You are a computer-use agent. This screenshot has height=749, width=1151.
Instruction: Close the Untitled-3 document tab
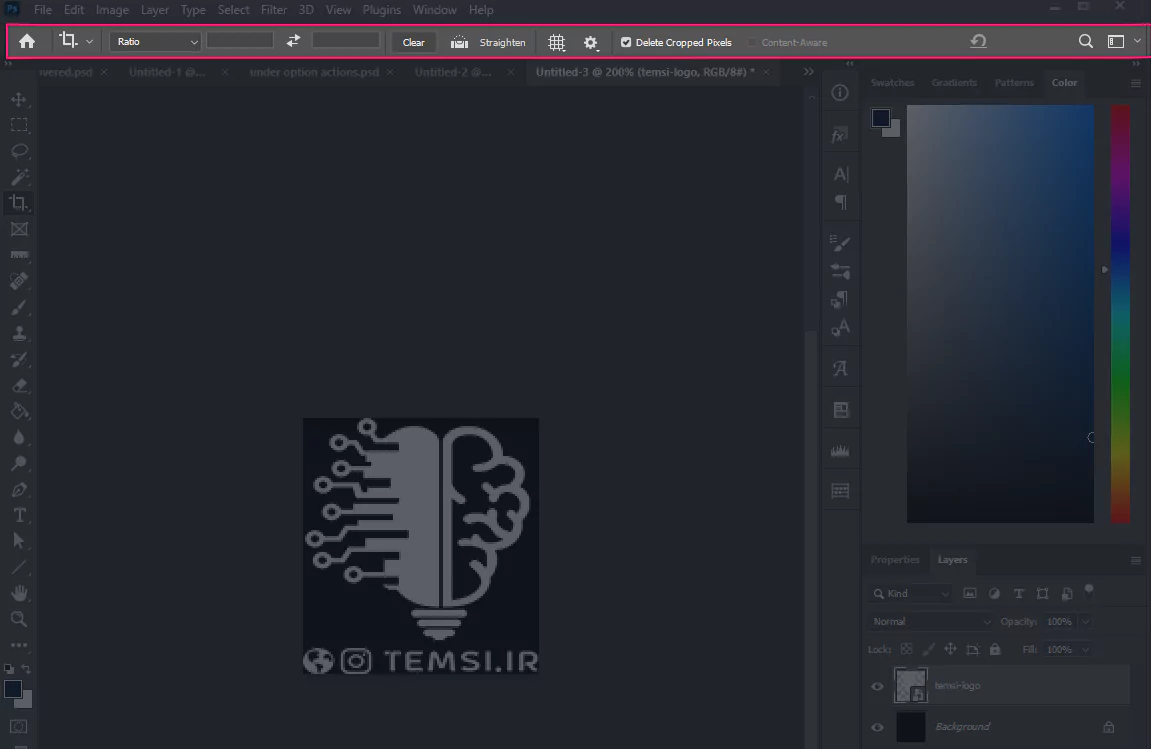click(766, 72)
